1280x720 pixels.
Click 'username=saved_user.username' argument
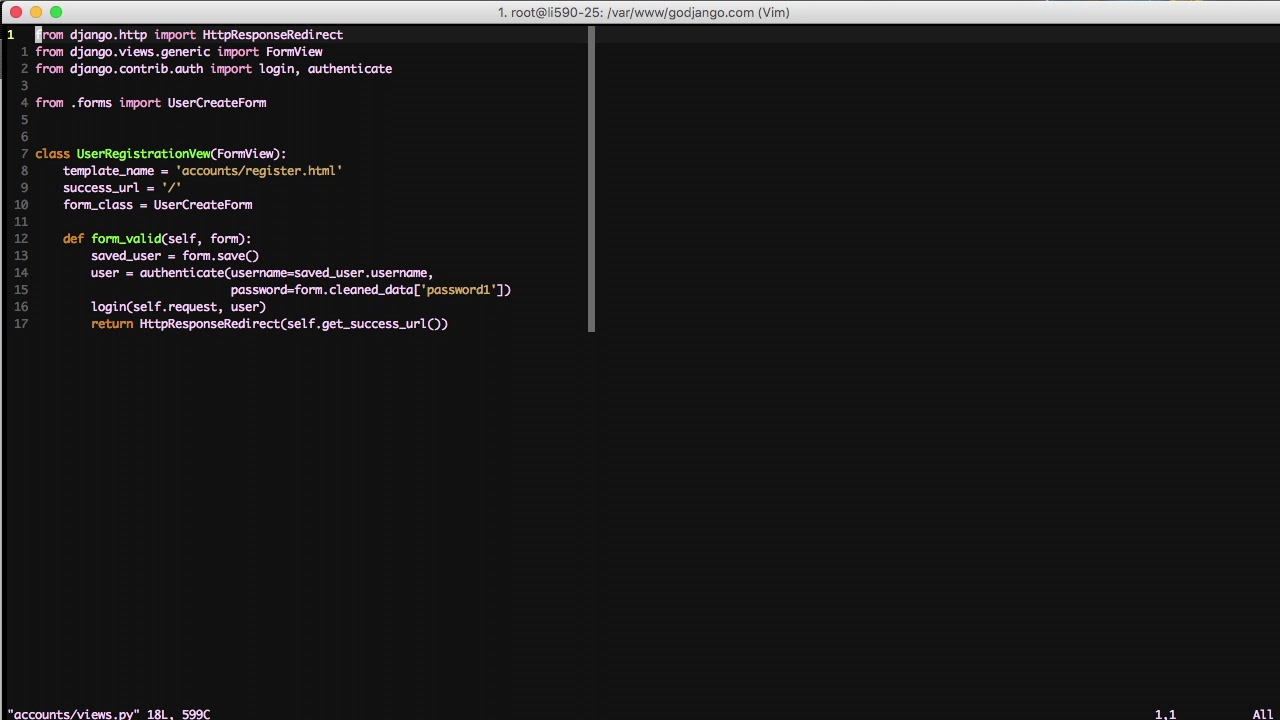click(x=330, y=273)
